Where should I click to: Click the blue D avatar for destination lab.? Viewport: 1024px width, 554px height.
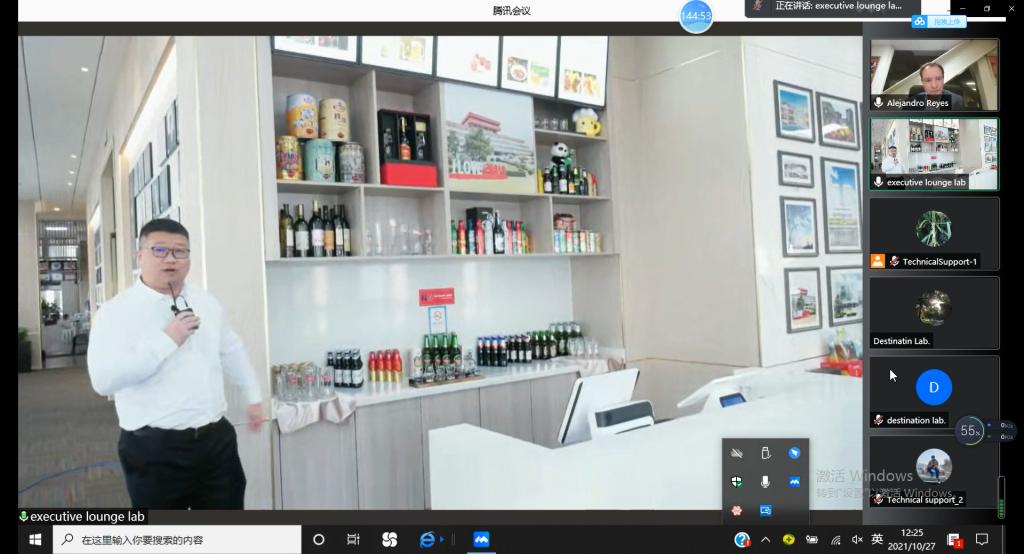pyautogui.click(x=934, y=387)
